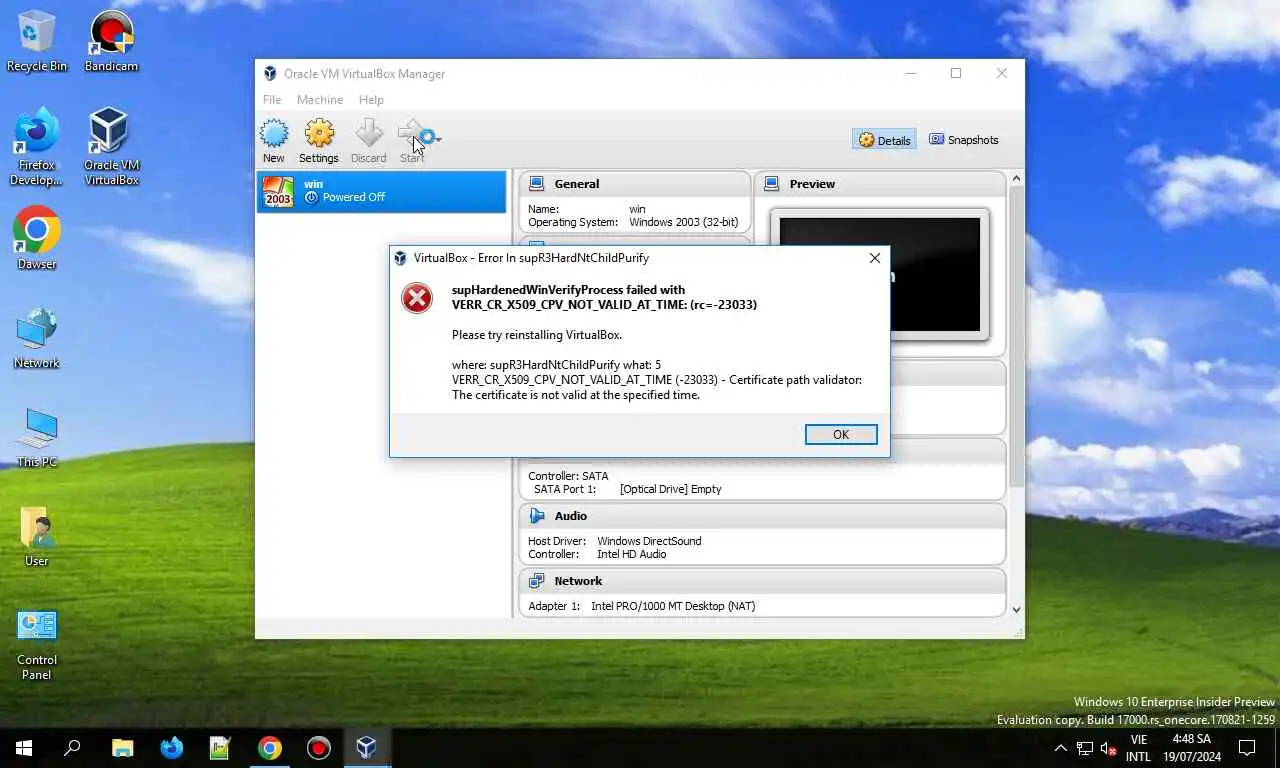Open Oracle VM VirtualBox desktop icon

(111, 146)
